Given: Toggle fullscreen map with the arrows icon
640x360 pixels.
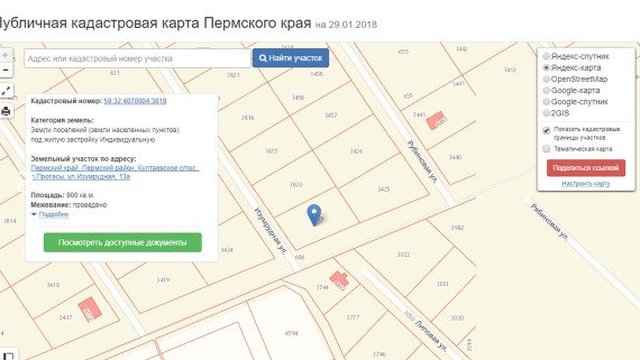Looking at the screenshot, I should click(x=6, y=91).
